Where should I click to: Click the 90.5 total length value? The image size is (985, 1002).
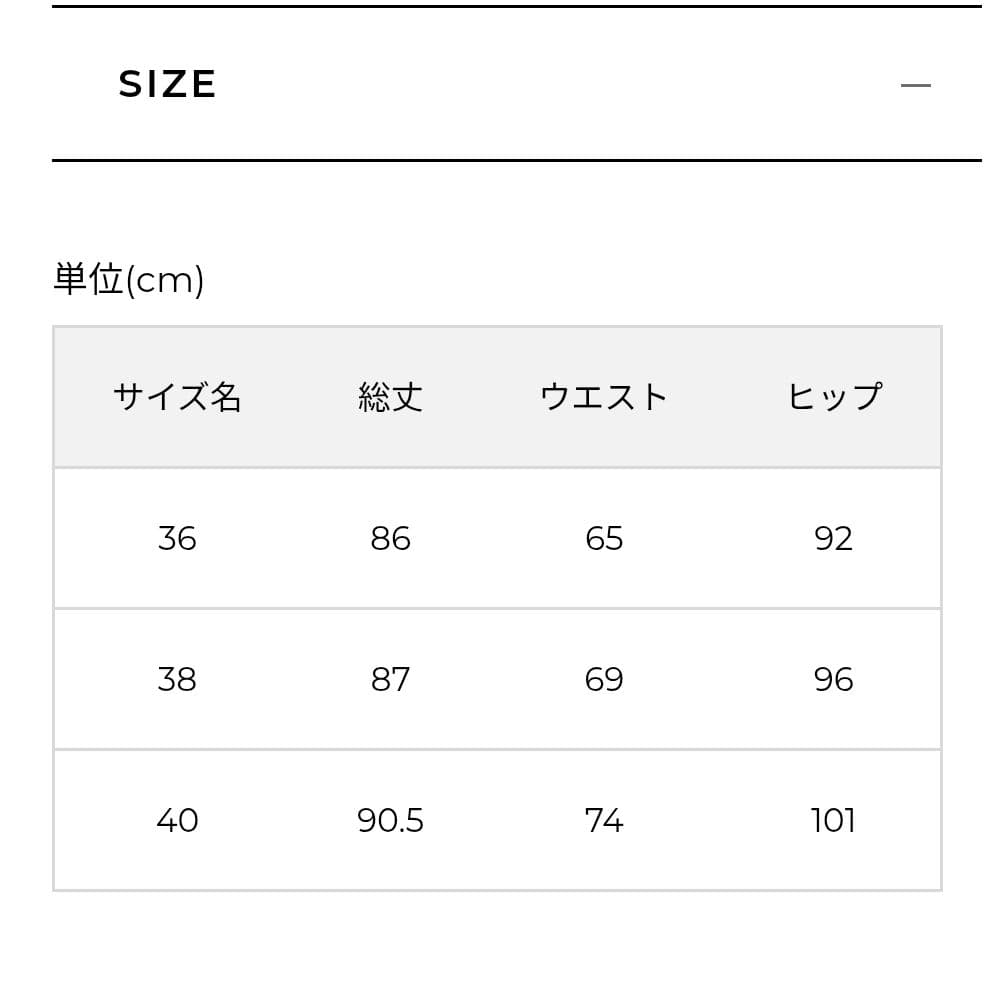(x=390, y=821)
